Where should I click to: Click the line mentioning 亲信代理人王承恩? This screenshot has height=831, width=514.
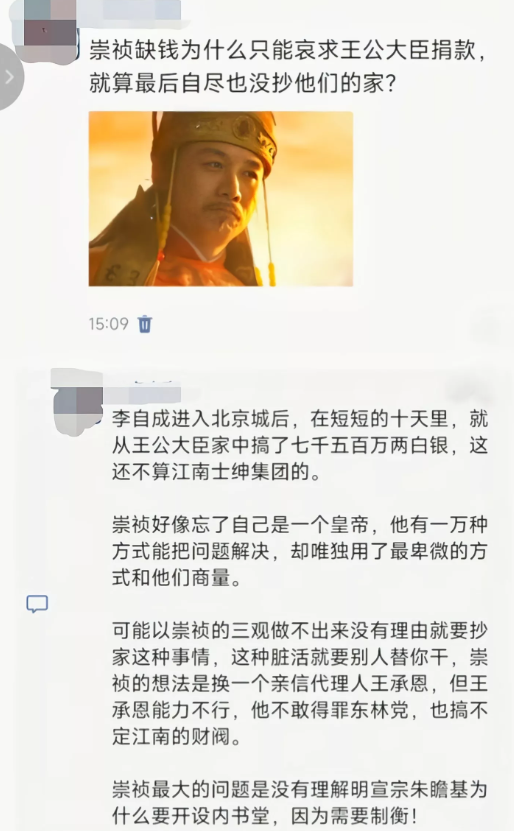click(299, 684)
